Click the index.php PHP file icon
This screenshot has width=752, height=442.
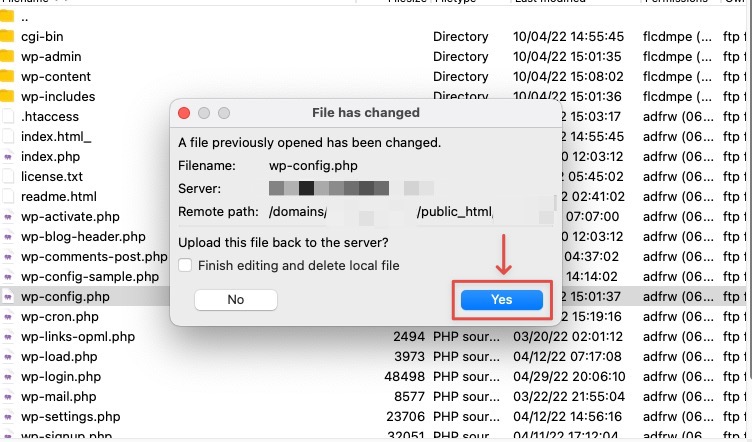[x=8, y=157]
